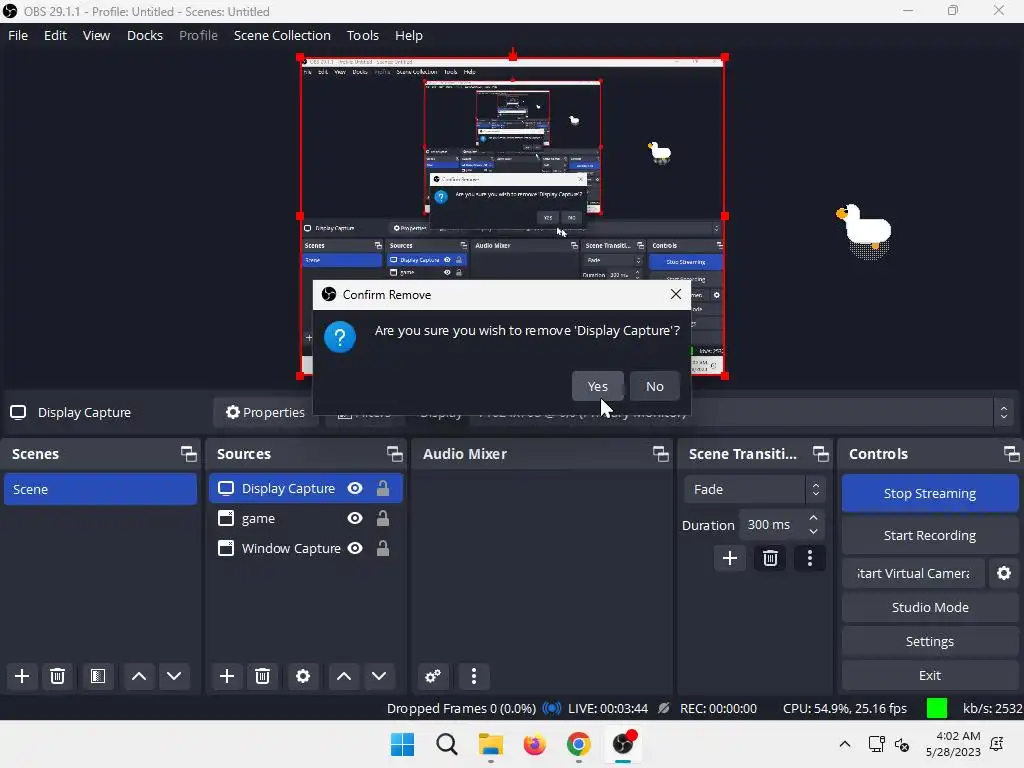Open OBS Settings

pyautogui.click(x=930, y=641)
